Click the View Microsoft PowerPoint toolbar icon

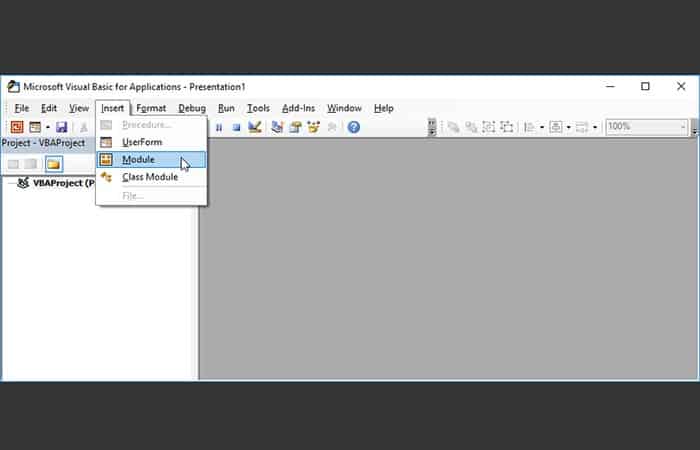click(x=17, y=127)
